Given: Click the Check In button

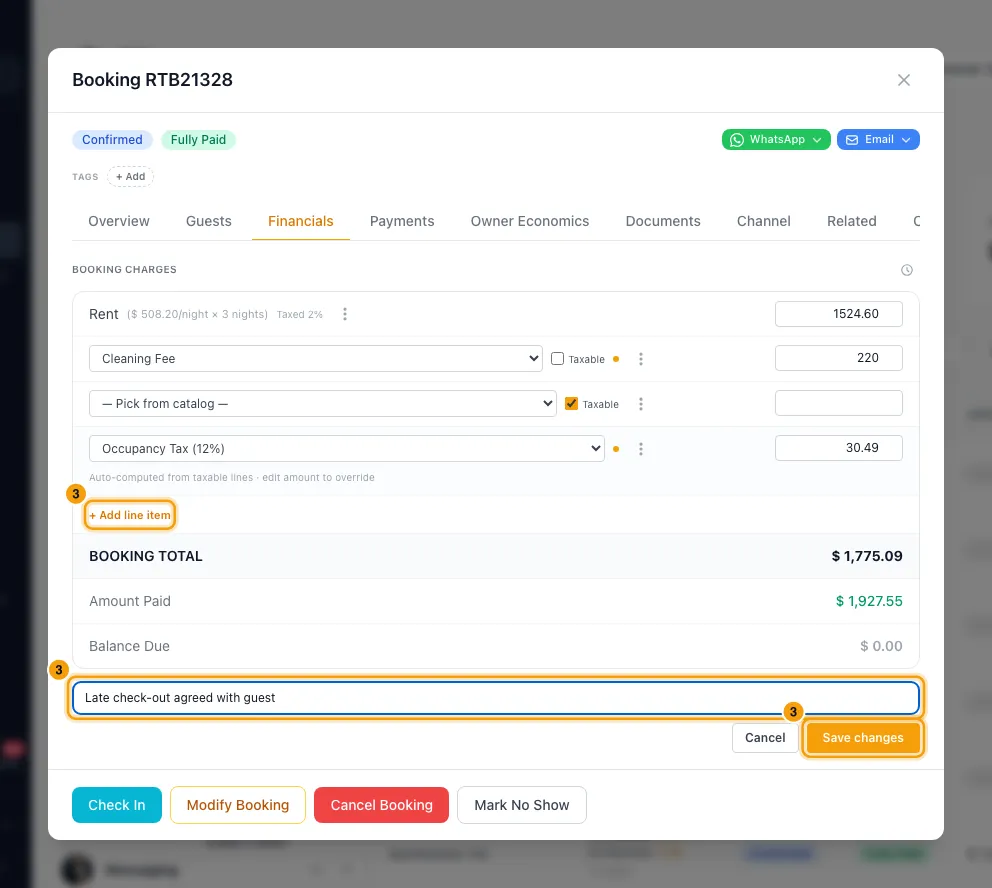Looking at the screenshot, I should pos(116,805).
